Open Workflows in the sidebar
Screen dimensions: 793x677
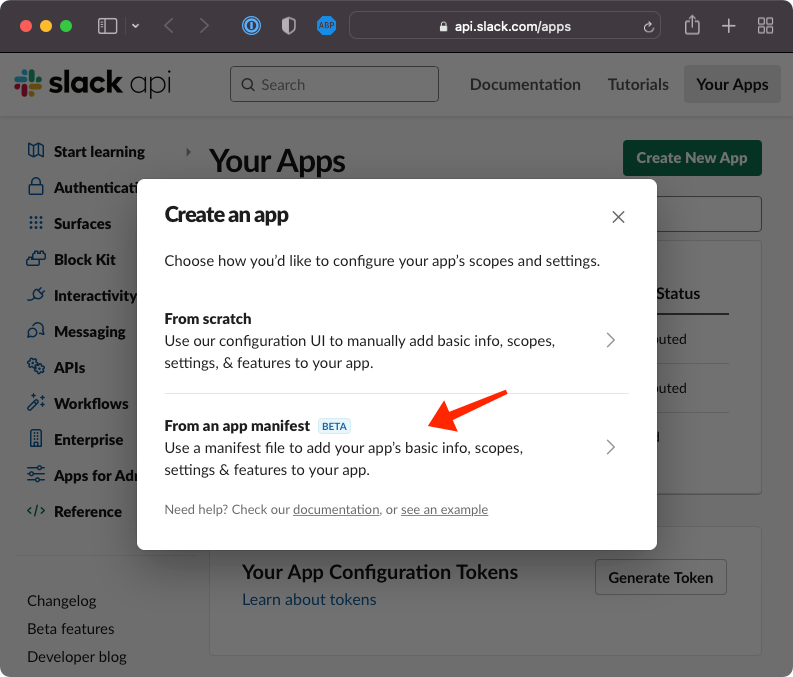[x=91, y=403]
